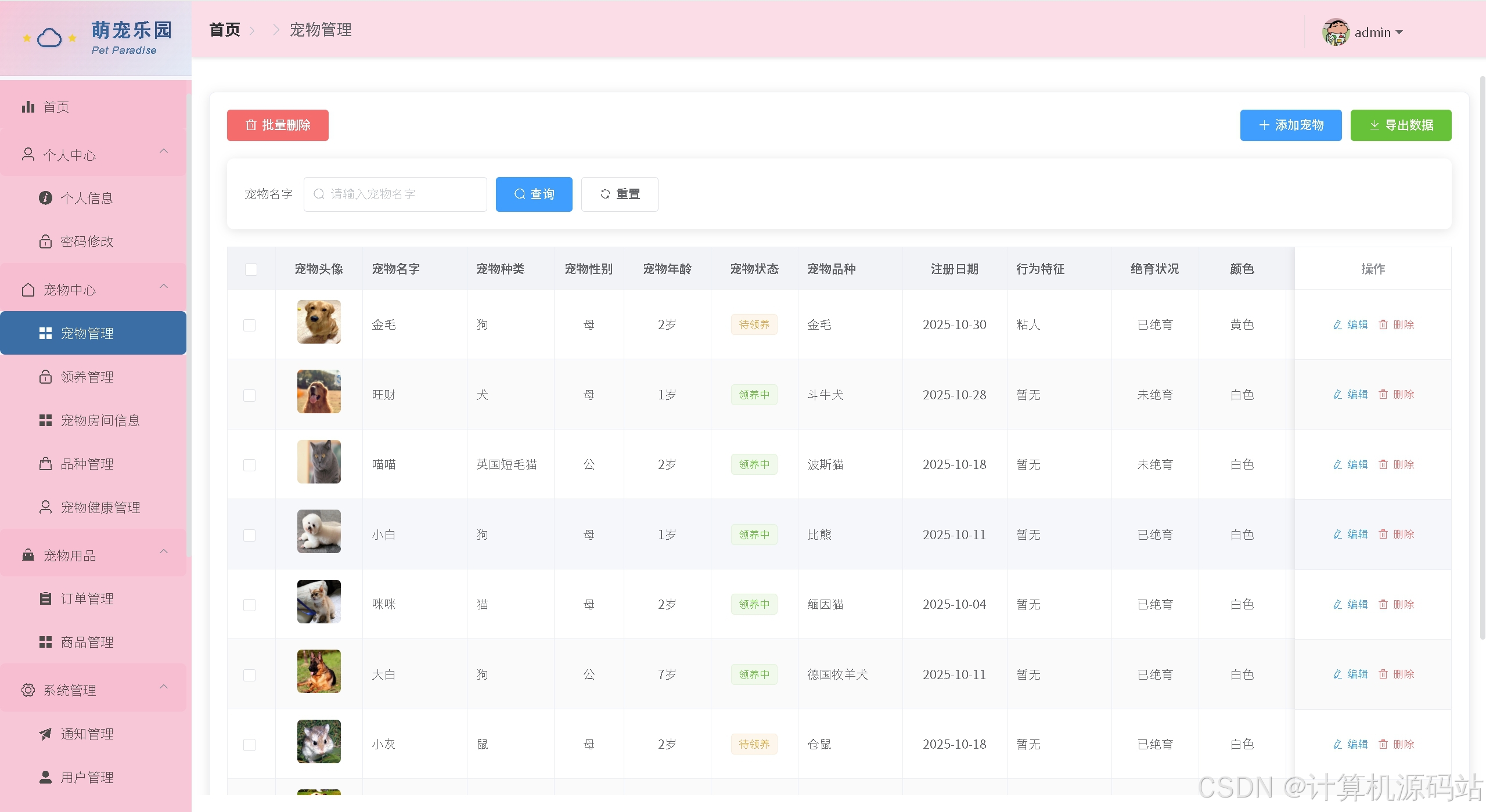Click the person icon next to 个人中心
Viewport: 1486px width, 812px height.
coord(28,154)
